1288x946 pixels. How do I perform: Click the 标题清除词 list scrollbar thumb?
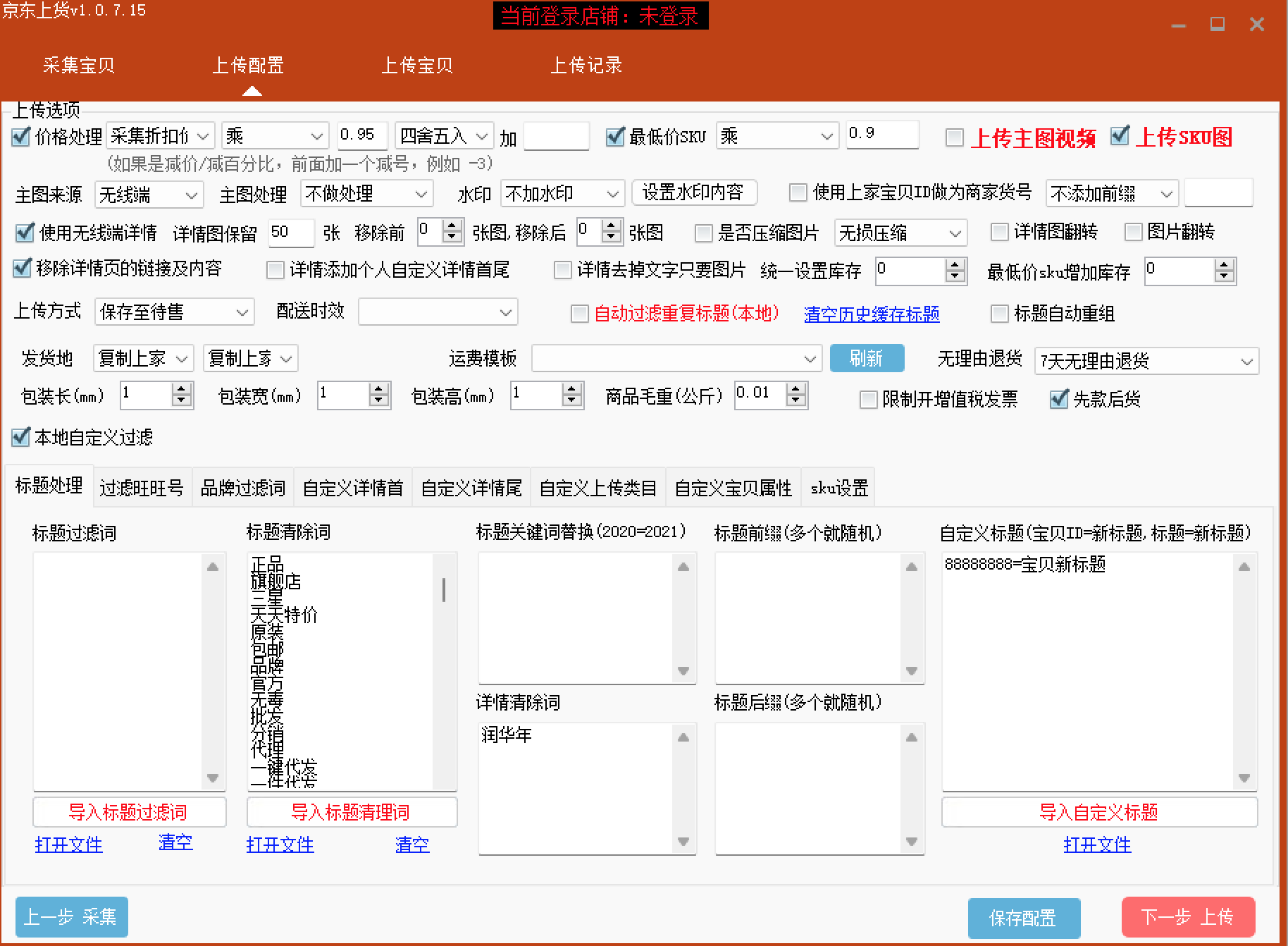point(444,589)
